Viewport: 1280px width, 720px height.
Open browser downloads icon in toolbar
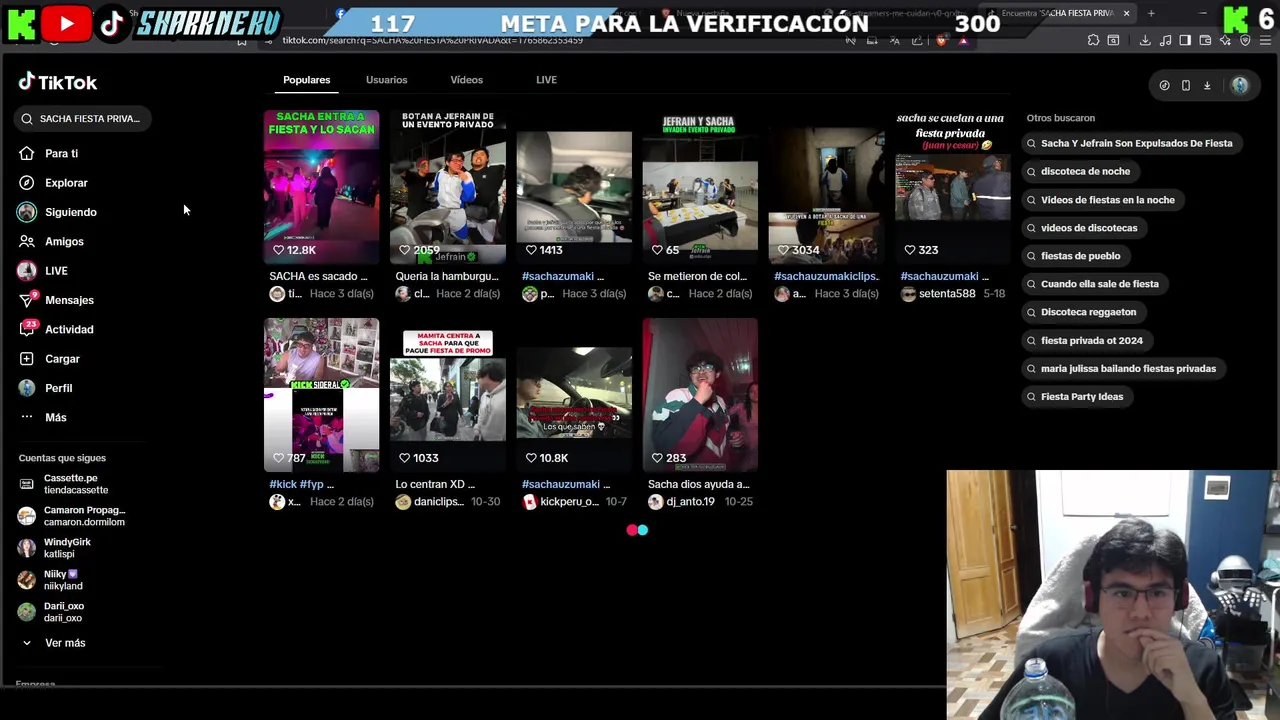[1145, 40]
